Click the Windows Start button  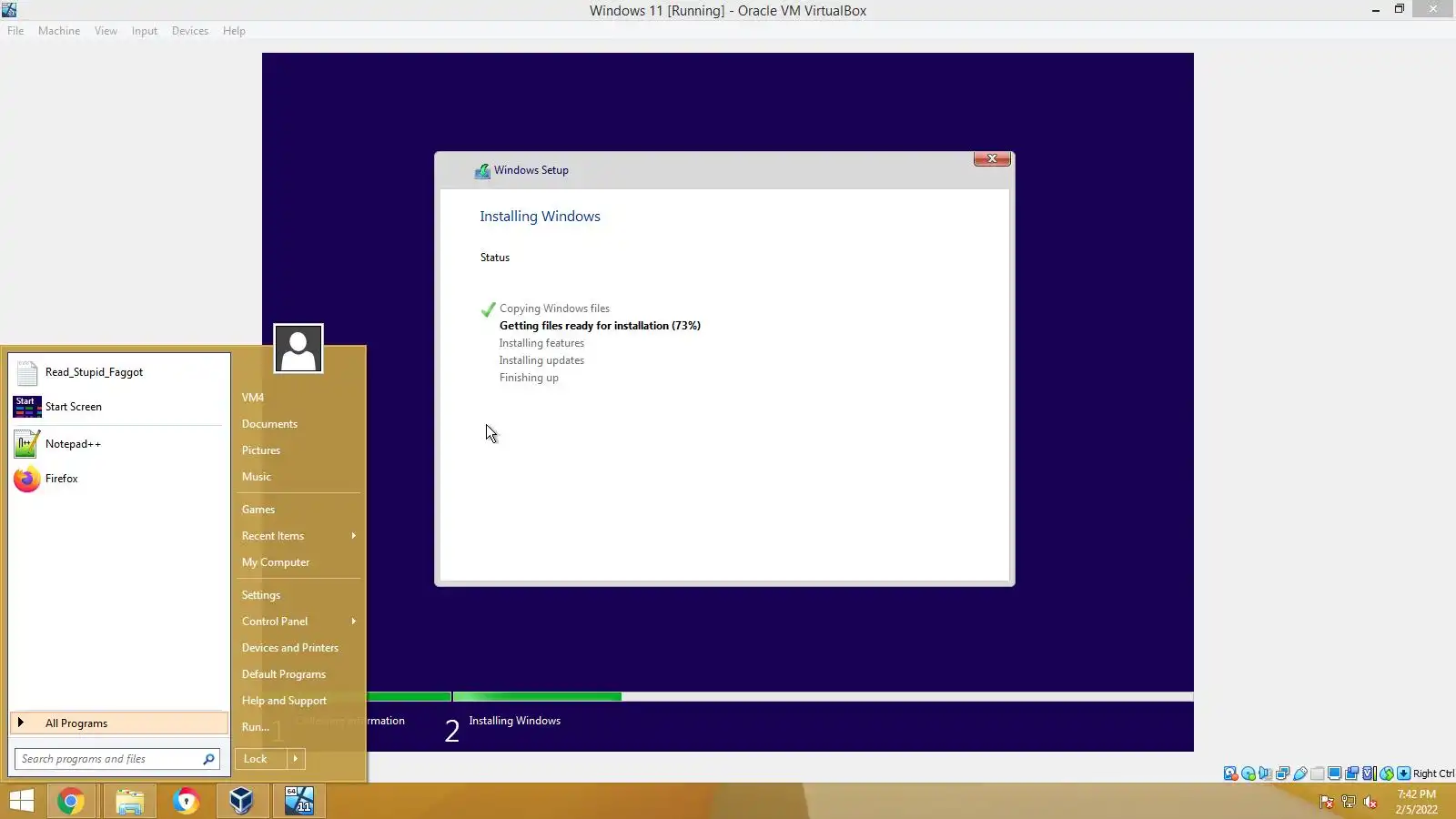click(x=21, y=801)
